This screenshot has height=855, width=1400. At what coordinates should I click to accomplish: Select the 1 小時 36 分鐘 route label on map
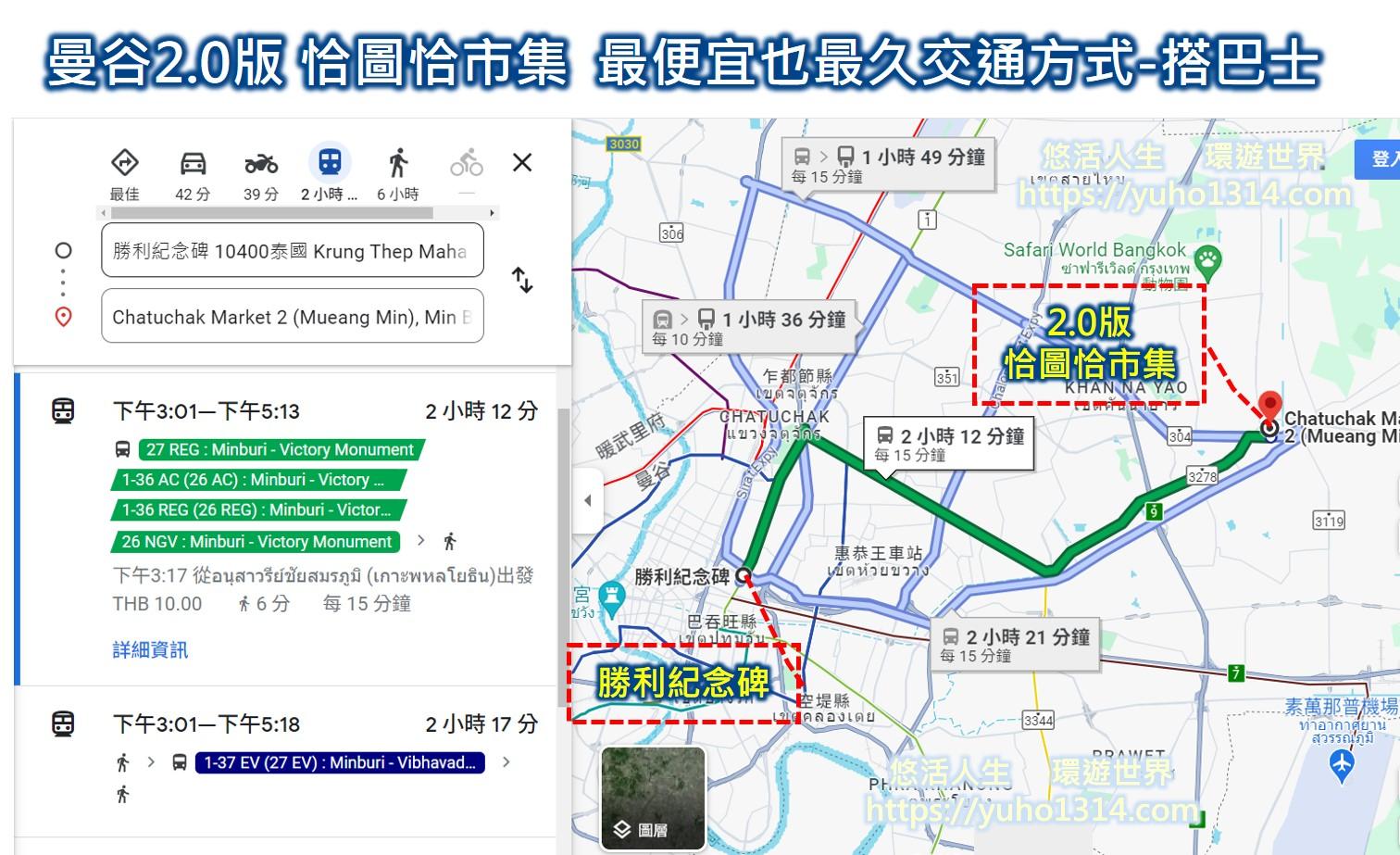click(x=749, y=327)
